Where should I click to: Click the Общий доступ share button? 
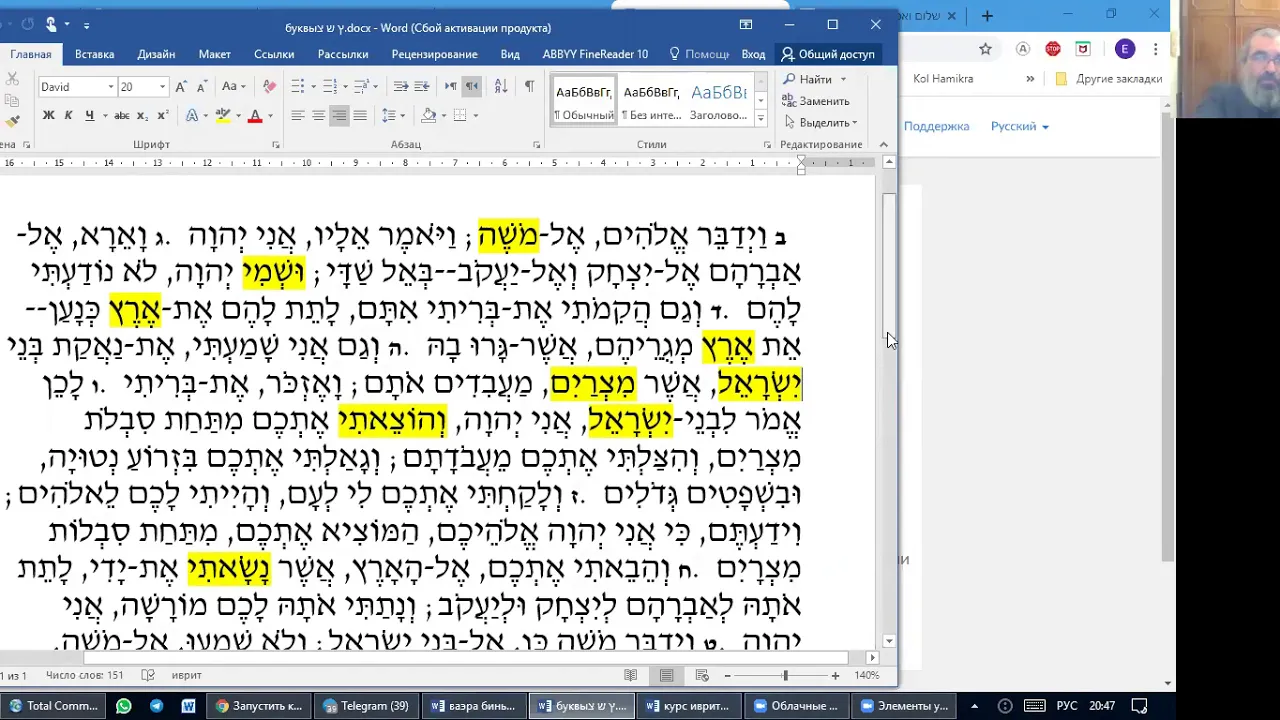(x=828, y=54)
